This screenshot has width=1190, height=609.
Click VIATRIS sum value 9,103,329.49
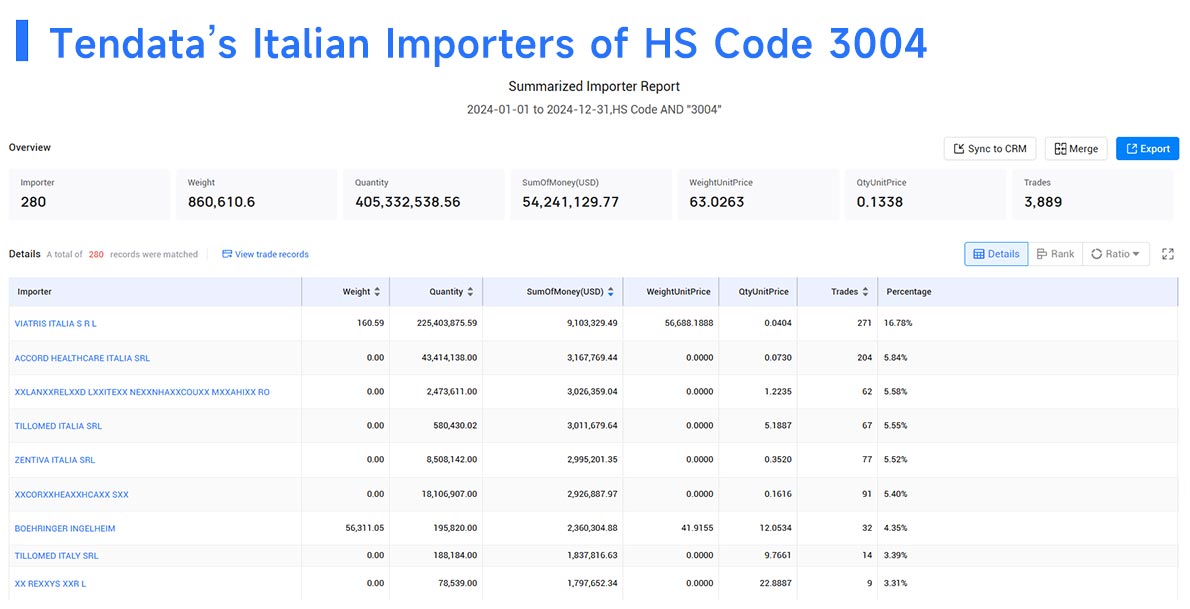pyautogui.click(x=592, y=323)
